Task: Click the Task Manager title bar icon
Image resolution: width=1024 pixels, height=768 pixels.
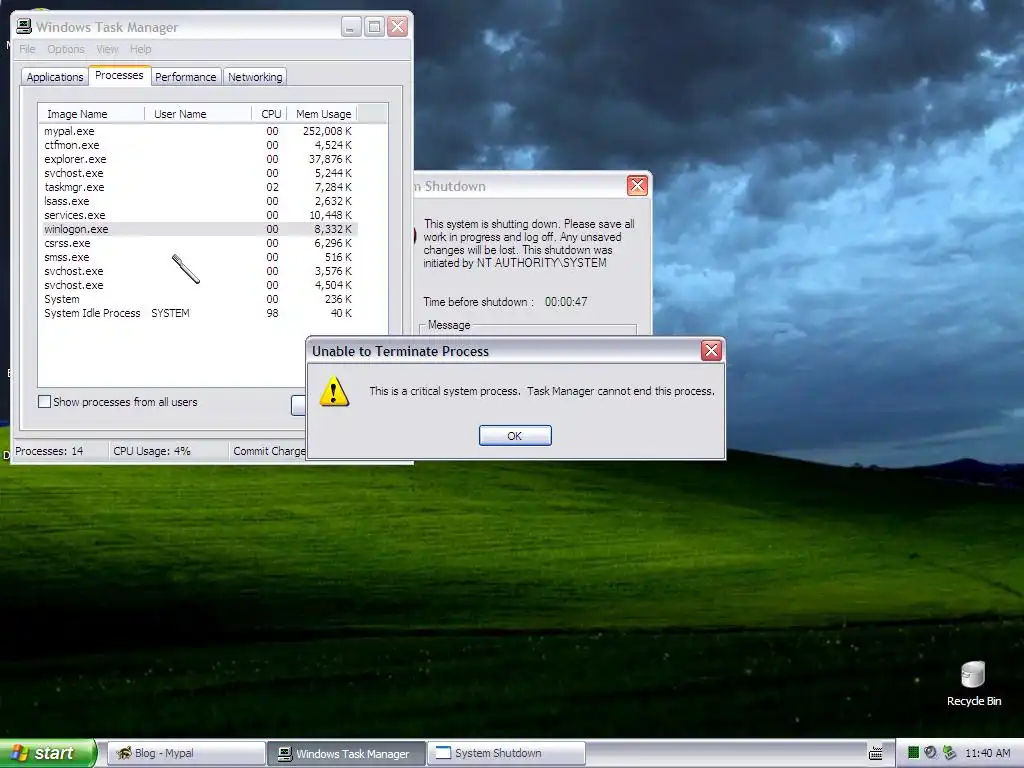Action: click(x=24, y=26)
